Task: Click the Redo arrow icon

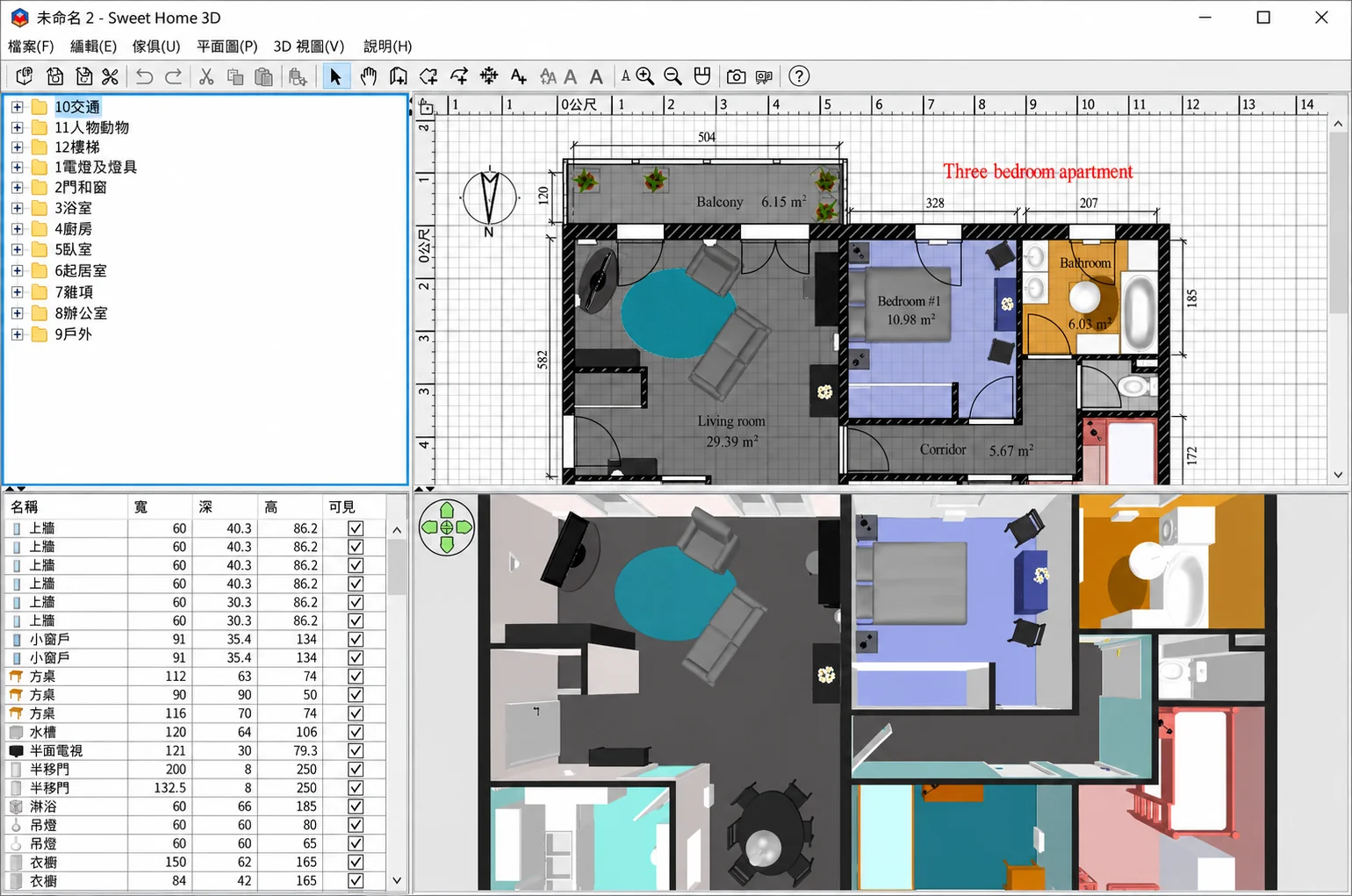Action: 174,76
